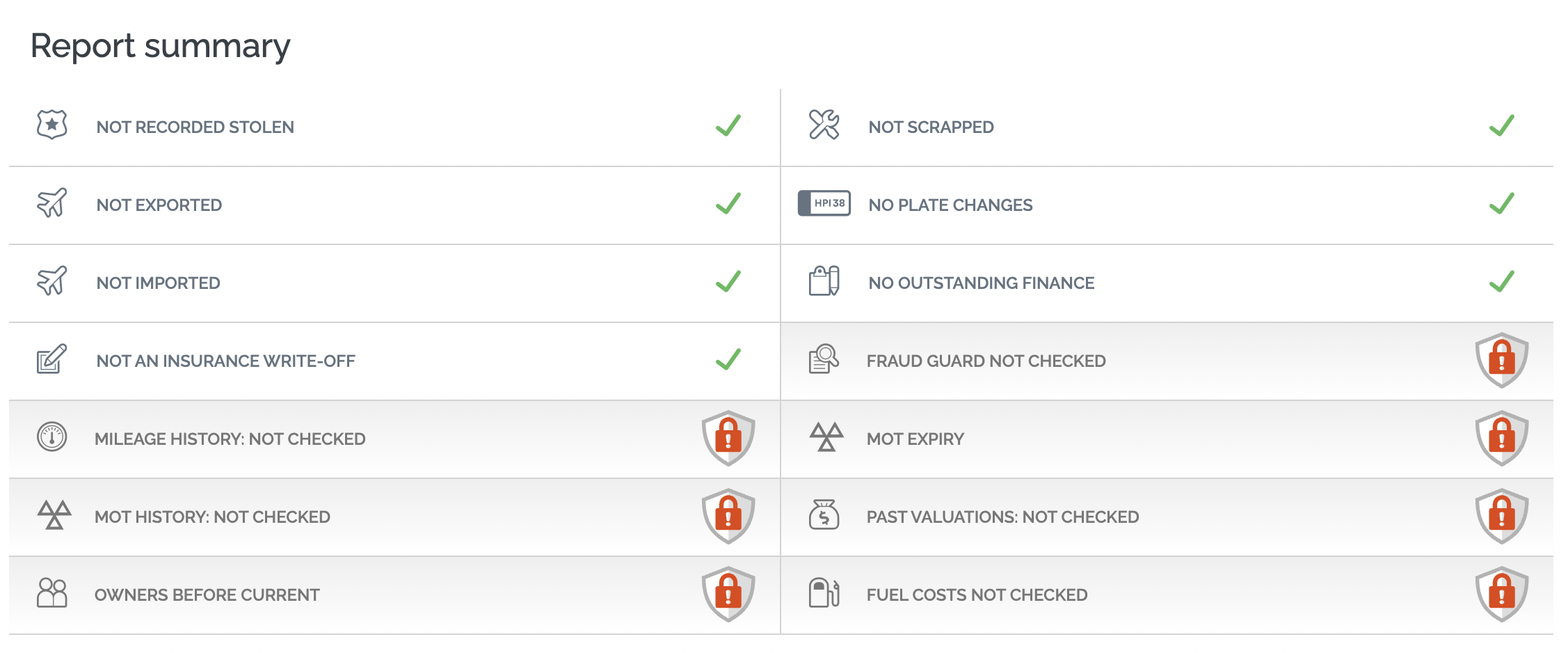Click the airplane icon beside Not Exported
Screen dimensions: 1568x653
point(51,203)
